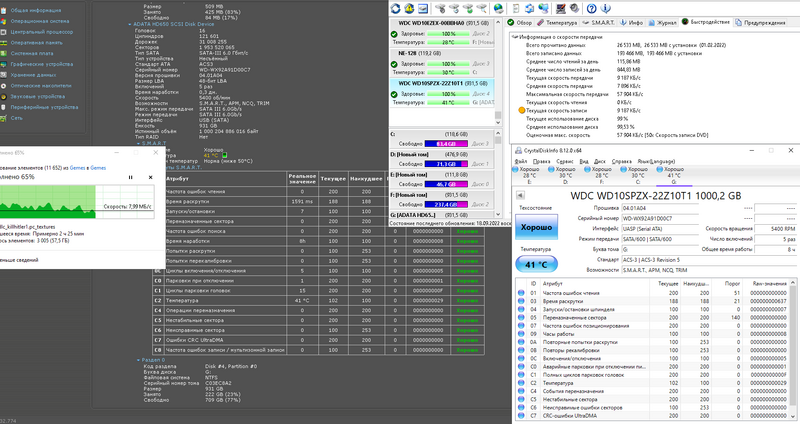This screenshot has width=800, height=424.
Task: Click the disk with magnifier toolbar icon
Action: 482,9
